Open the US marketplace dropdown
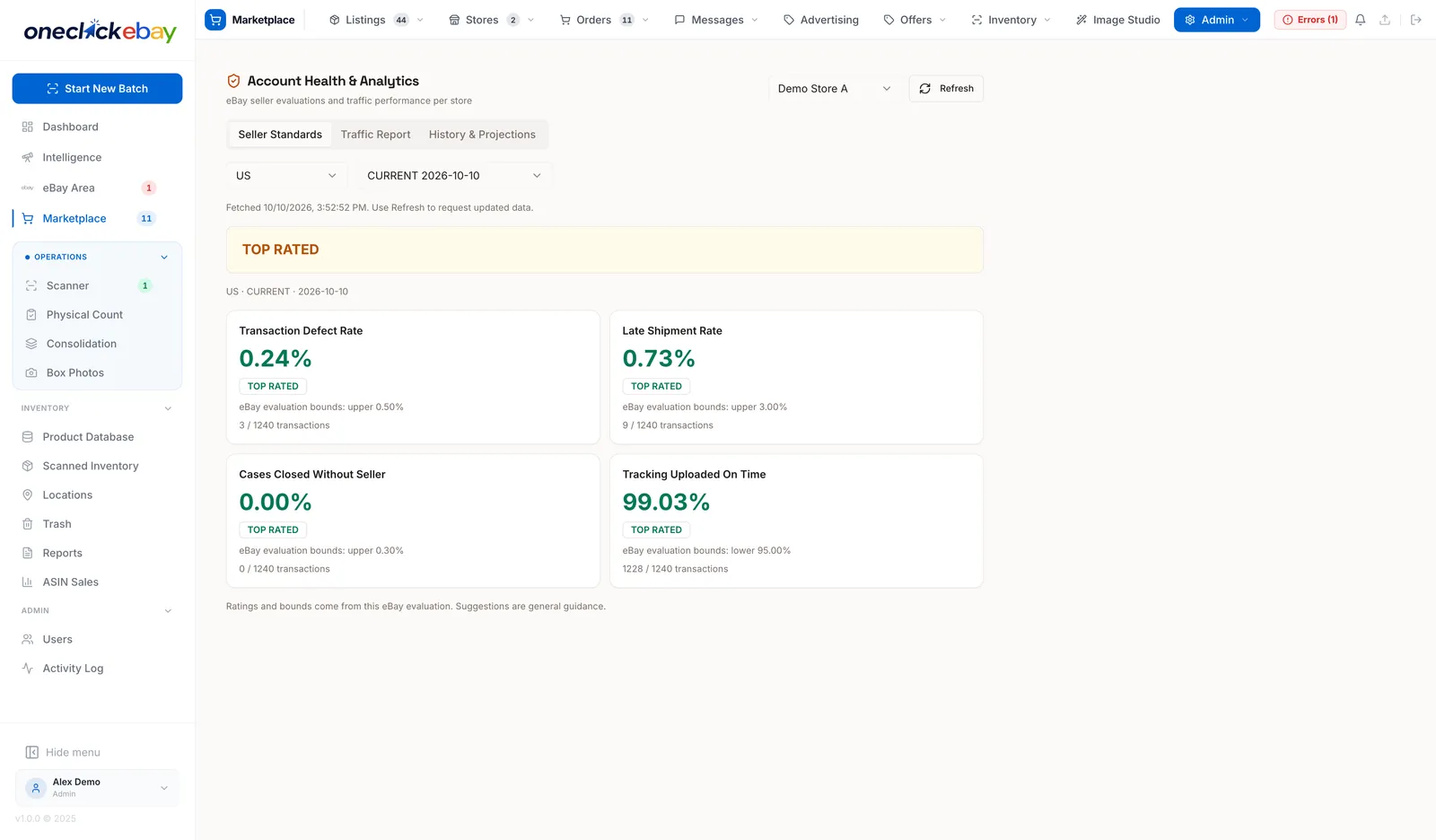1436x840 pixels. coord(286,176)
